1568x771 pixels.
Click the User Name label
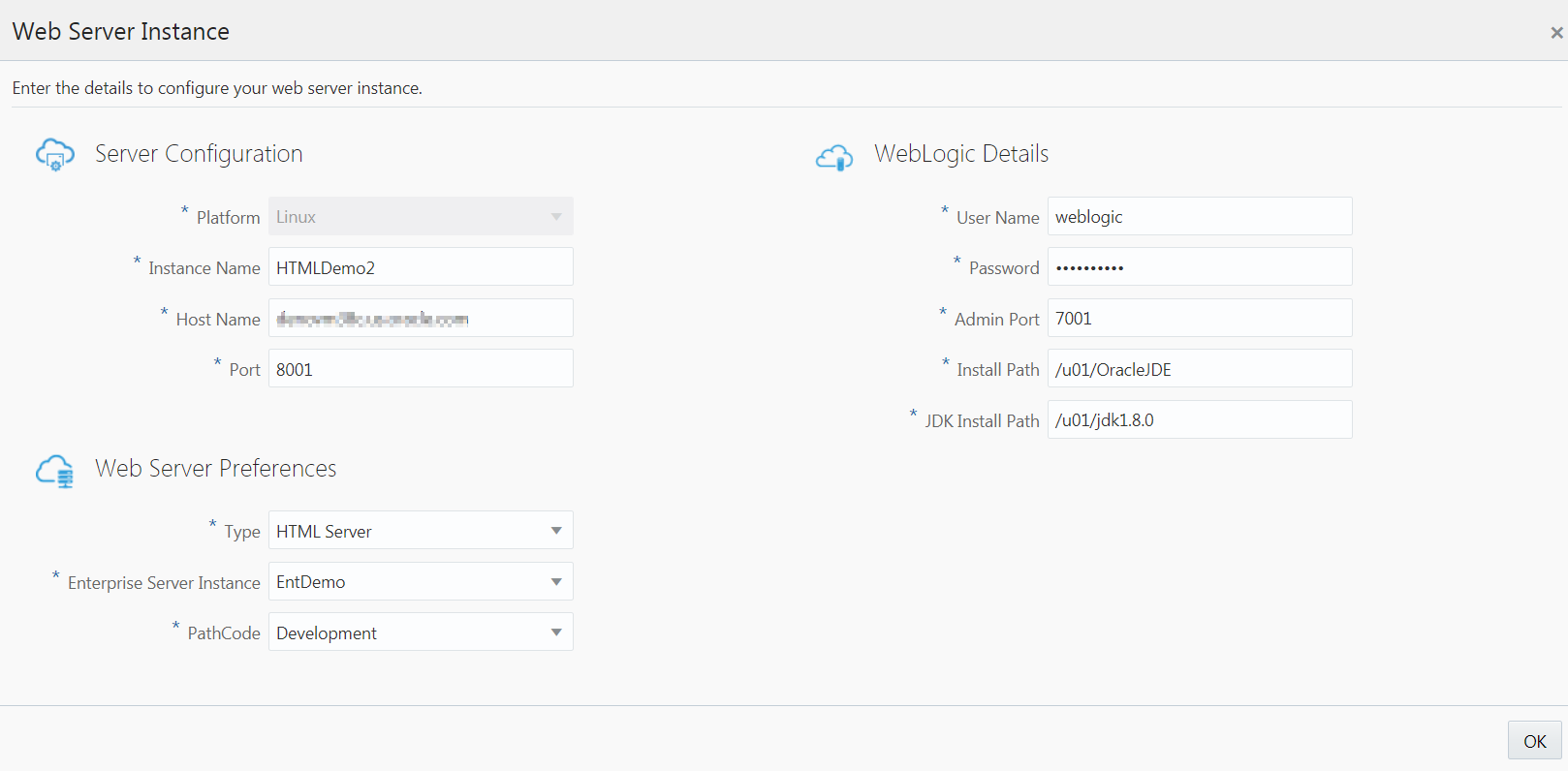point(998,218)
